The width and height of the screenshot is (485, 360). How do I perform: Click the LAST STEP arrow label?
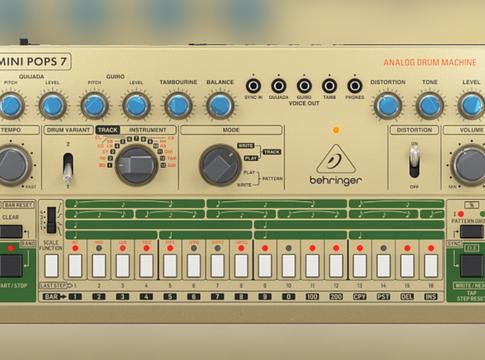pos(56,286)
